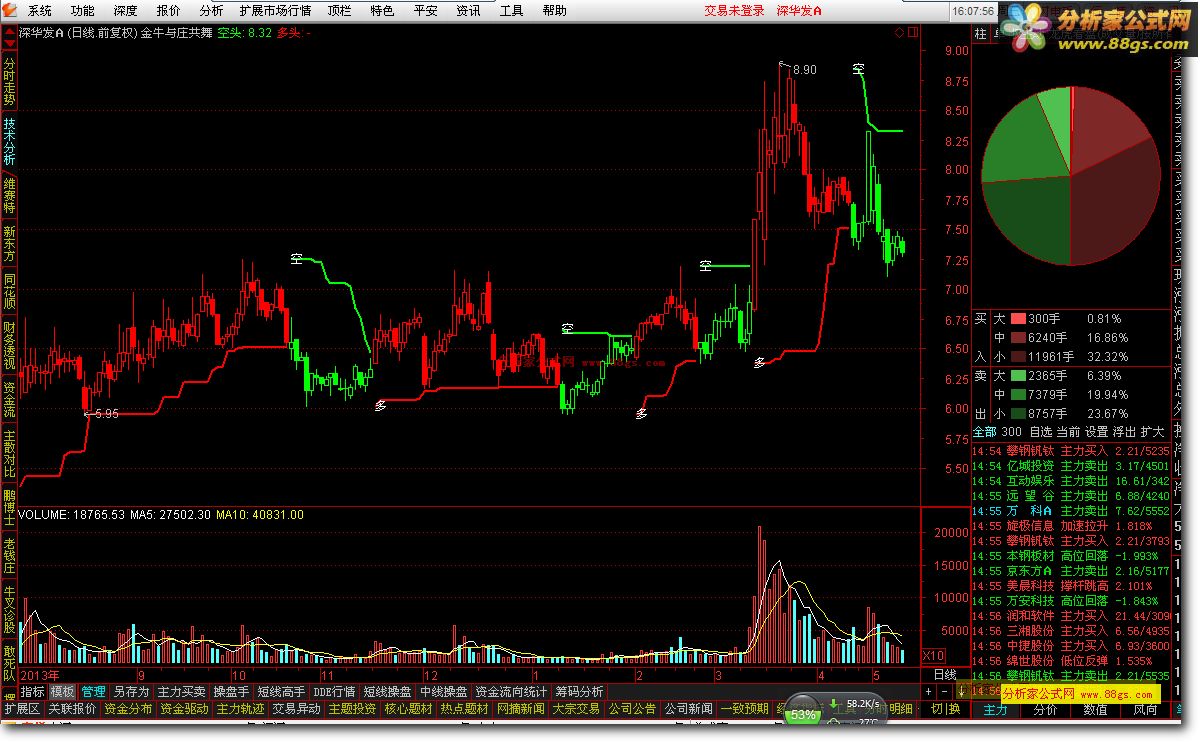Click 大宗交易 bottom tab

pyautogui.click(x=576, y=709)
